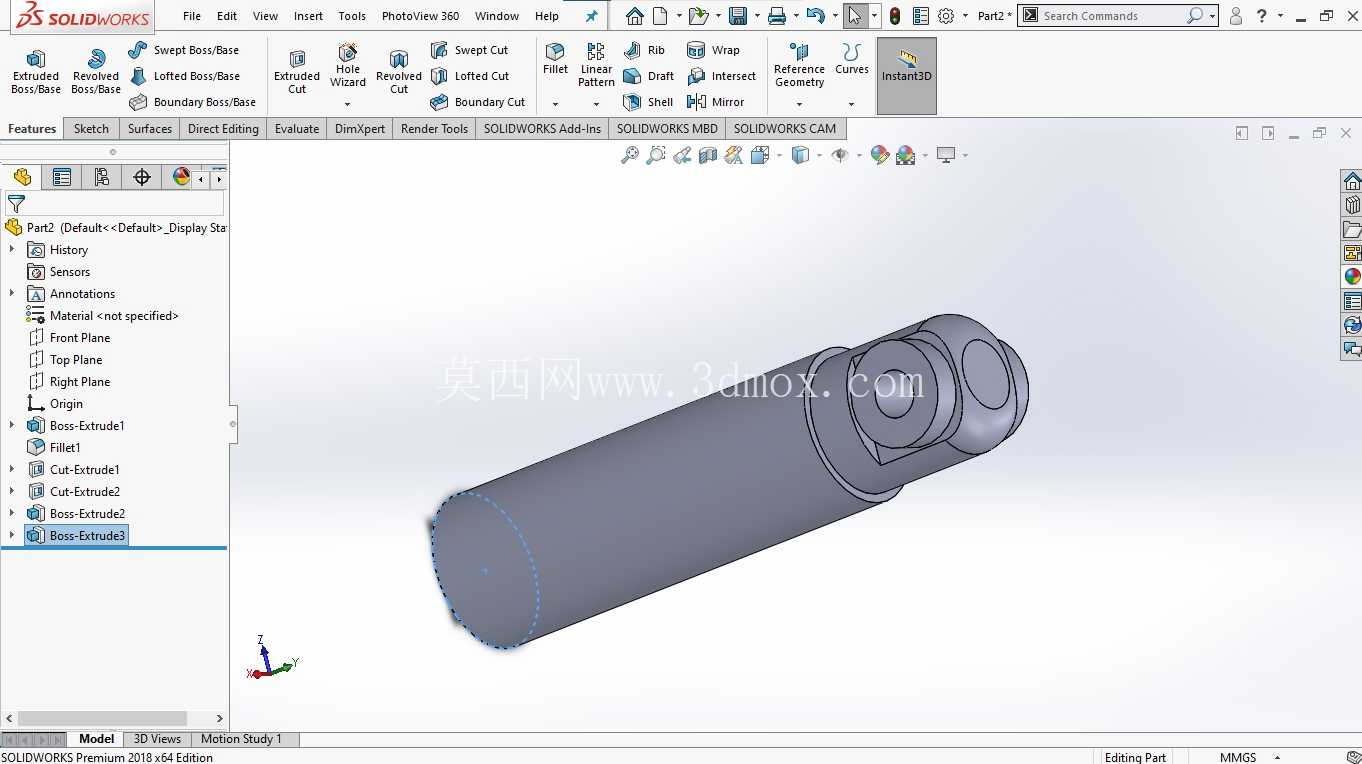
Task: Switch to the Evaluate tab
Action: coord(297,128)
